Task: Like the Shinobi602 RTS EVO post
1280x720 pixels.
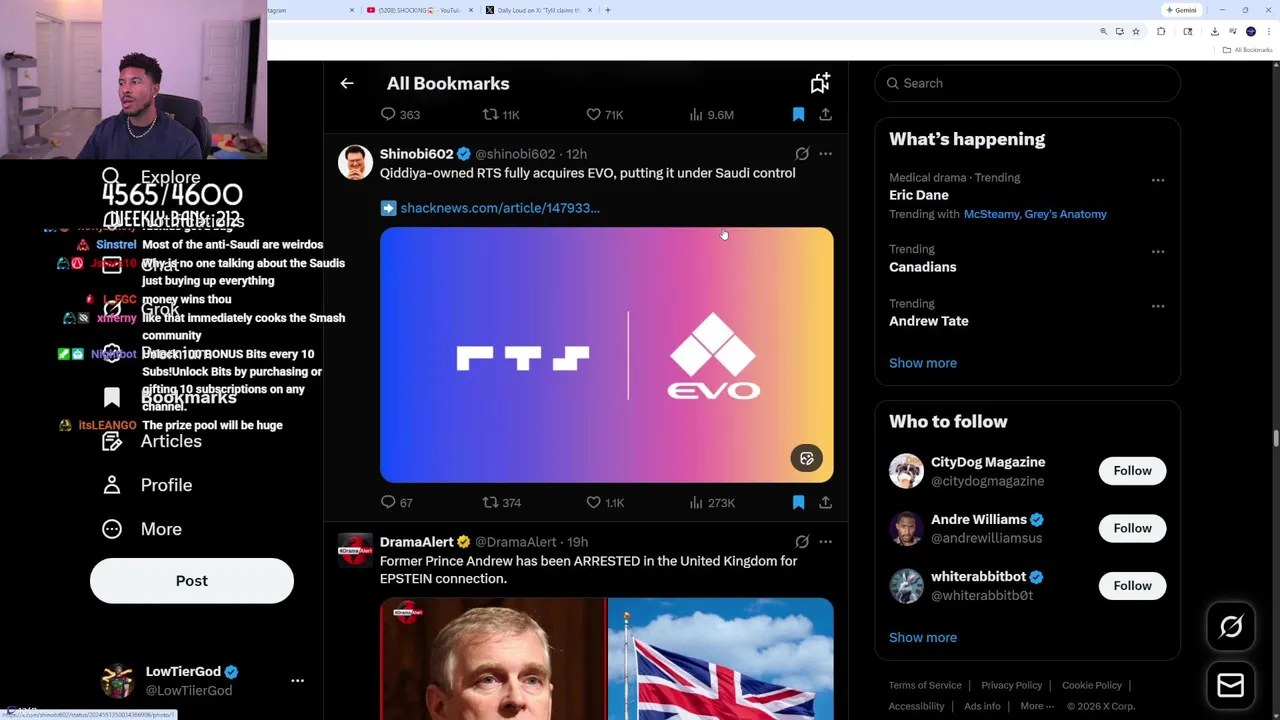Action: click(x=594, y=503)
